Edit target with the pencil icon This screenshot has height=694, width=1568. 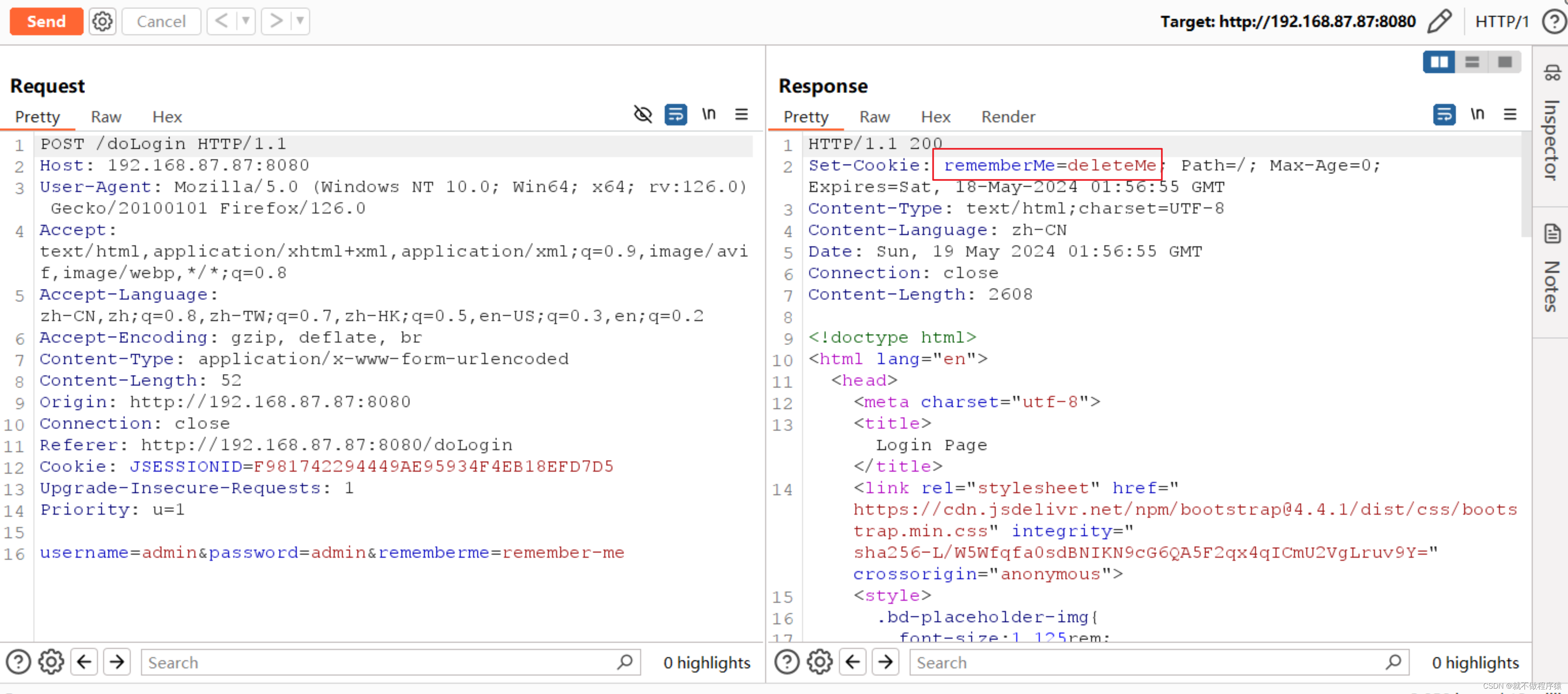[1439, 21]
